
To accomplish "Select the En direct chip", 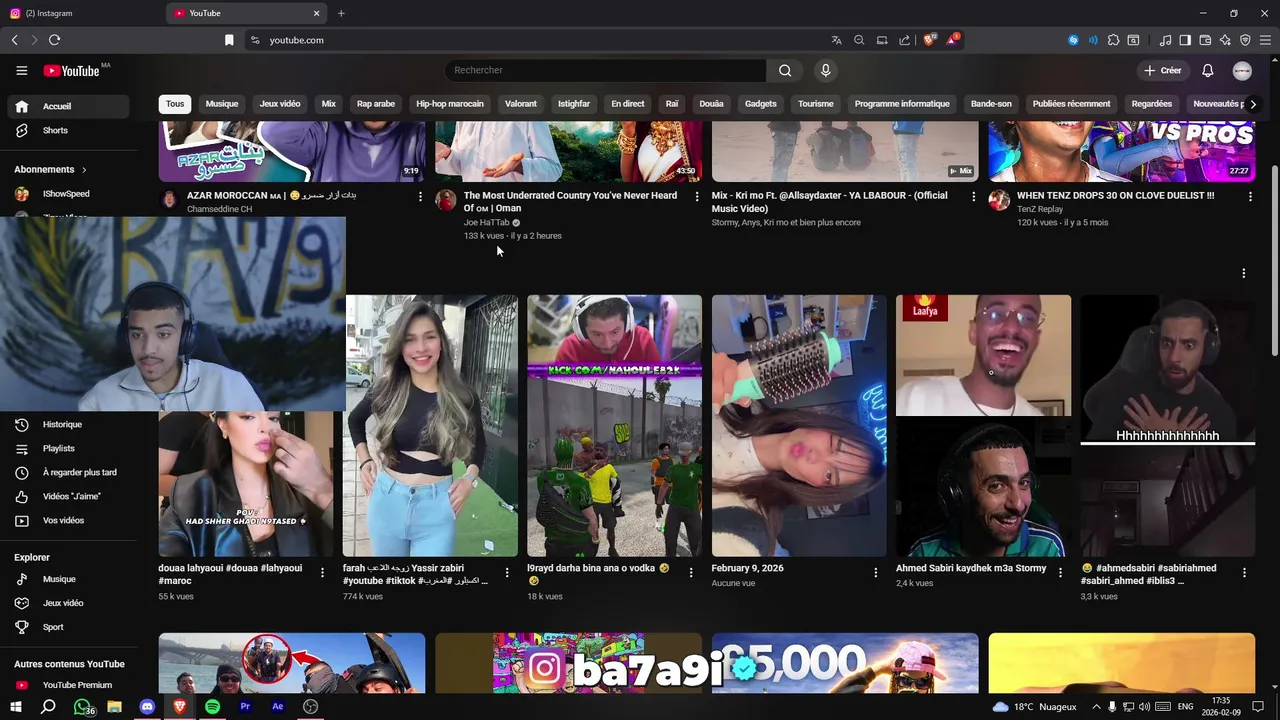I will click(628, 104).
